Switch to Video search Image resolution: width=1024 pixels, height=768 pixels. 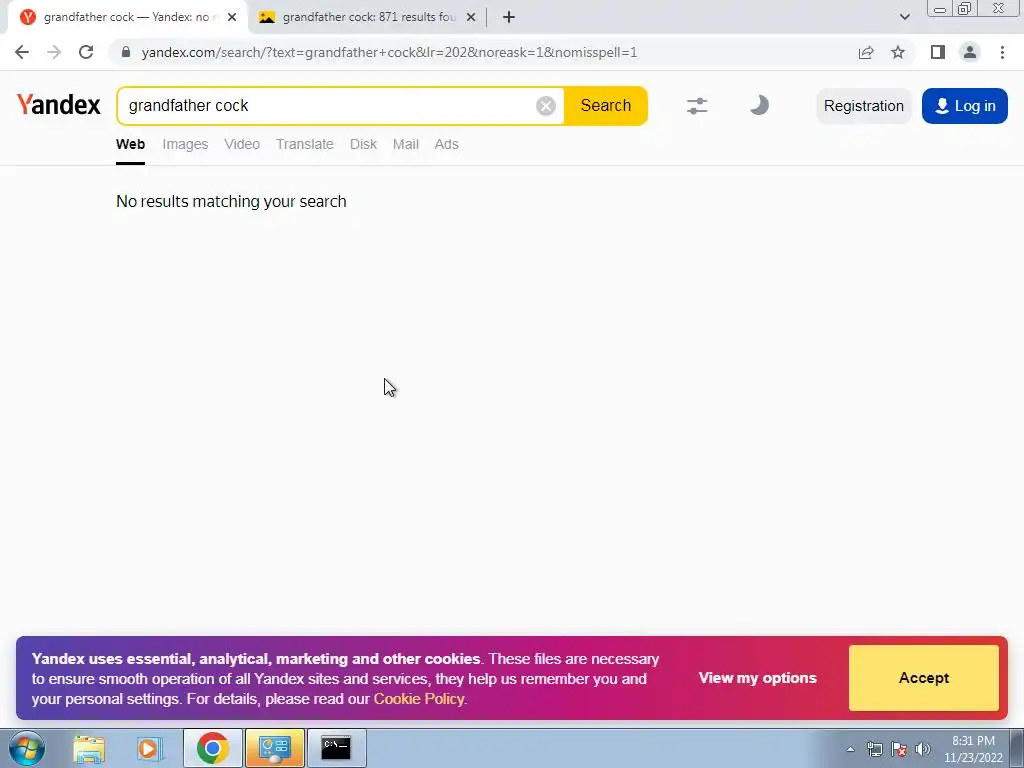point(242,144)
